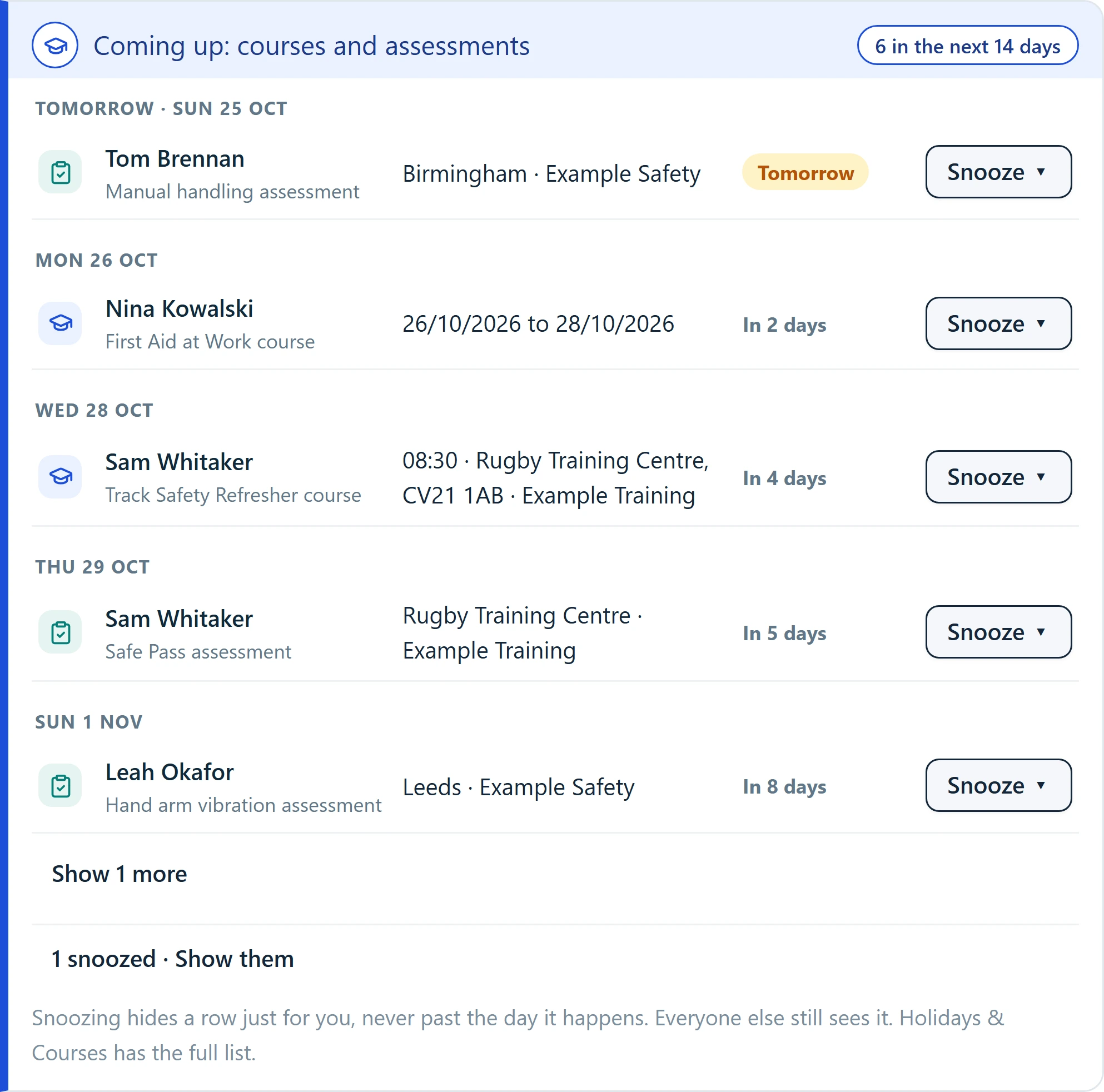Click the 'In 8 days' label
Screen dimensions: 1104x1092
click(x=784, y=787)
